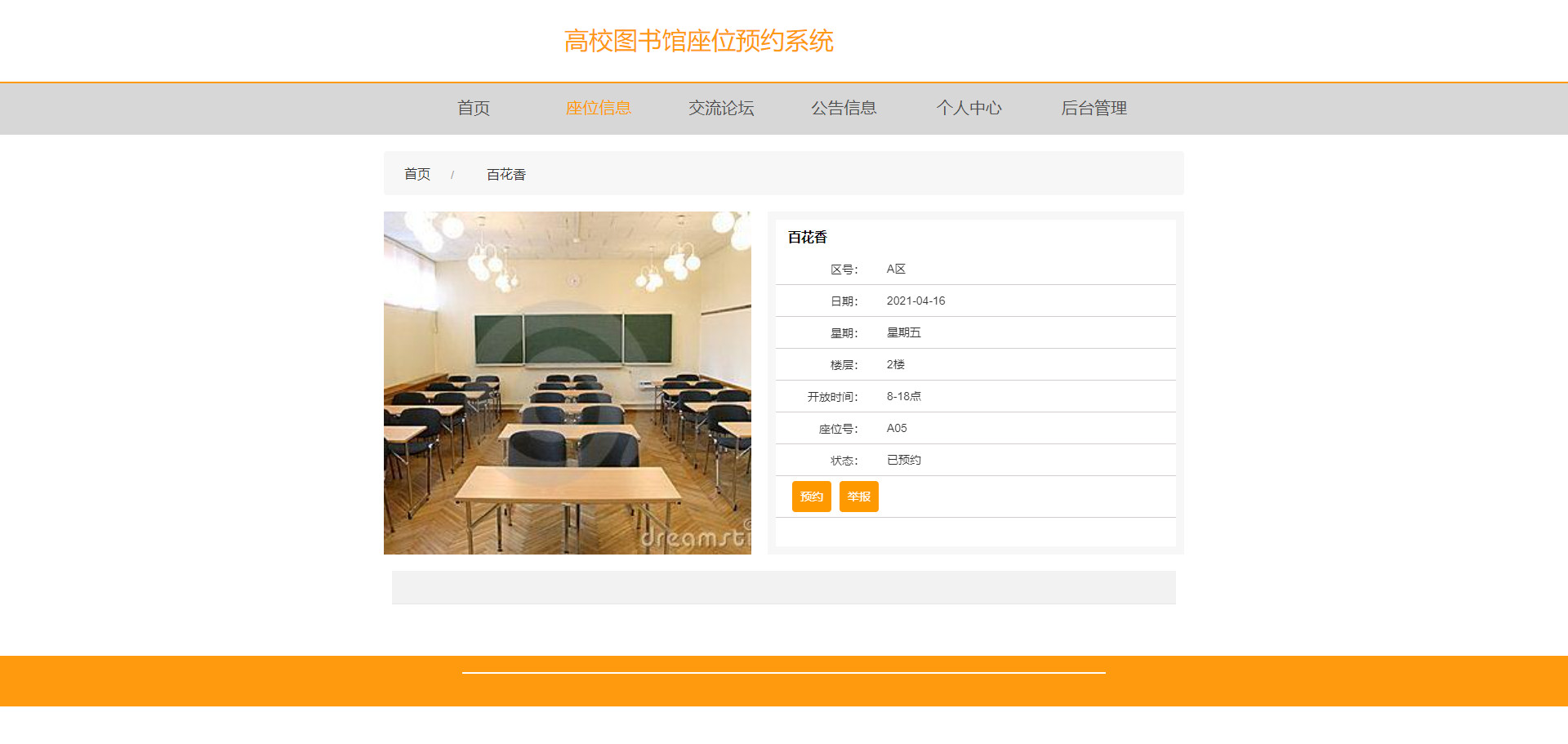Select the status value 已预约
1568x744 pixels.
[x=904, y=460]
